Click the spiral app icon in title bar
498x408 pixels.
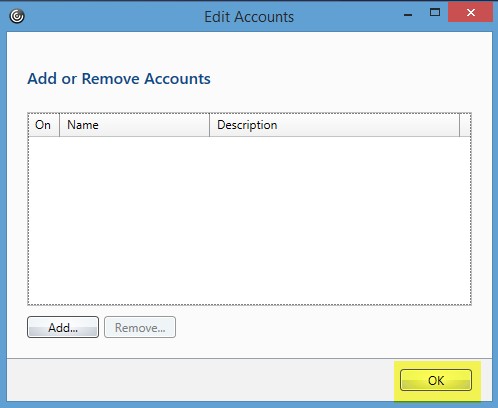point(17,16)
